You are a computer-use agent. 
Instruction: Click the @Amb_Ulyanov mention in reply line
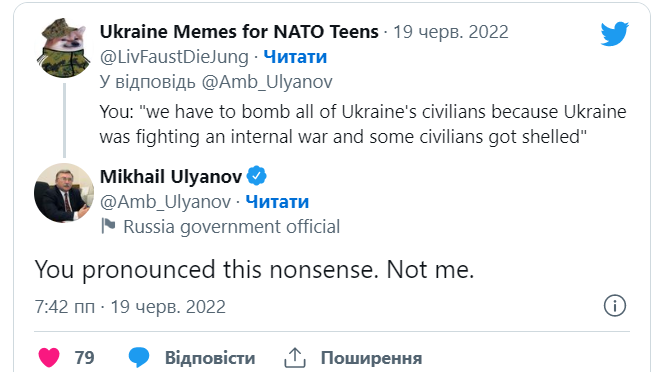[x=267, y=82]
